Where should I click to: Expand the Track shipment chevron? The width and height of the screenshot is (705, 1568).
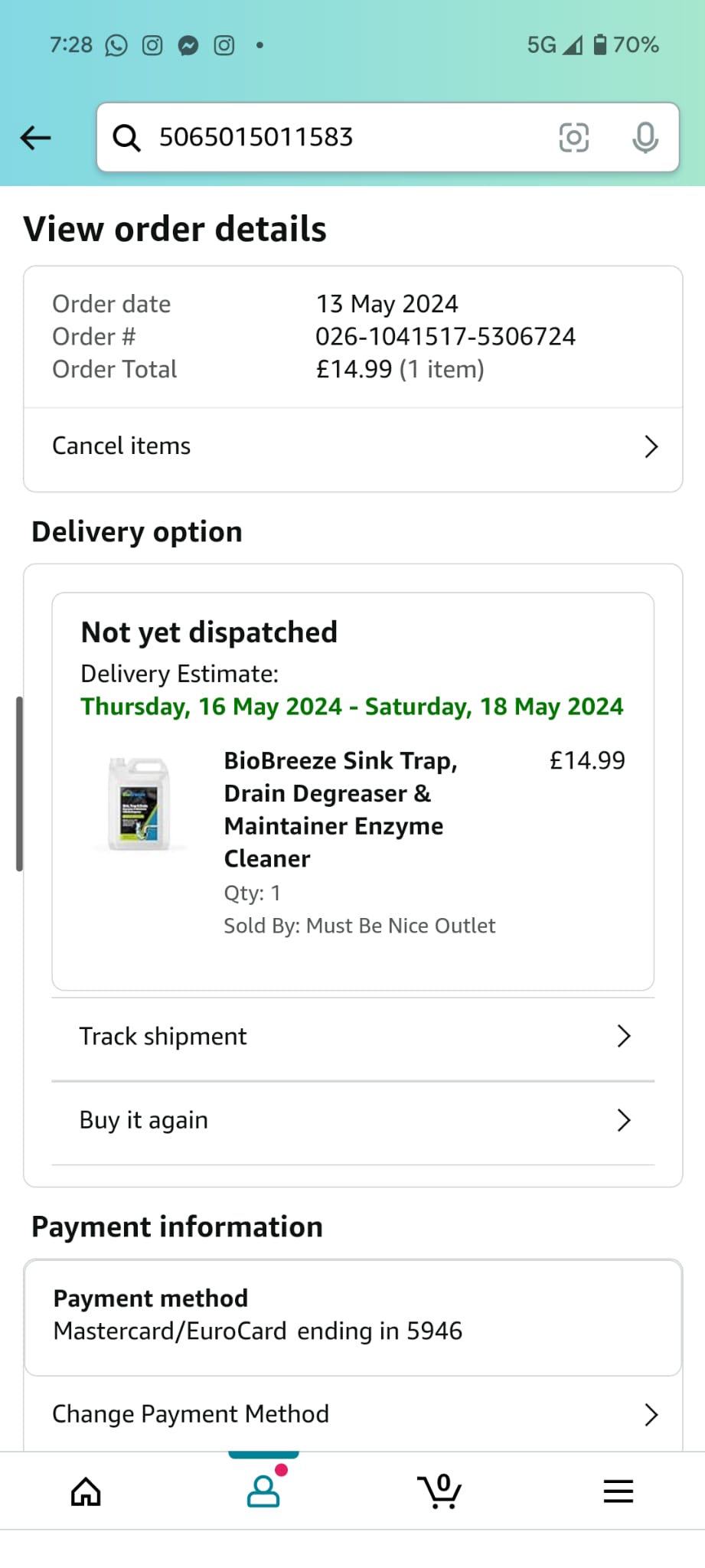coord(624,1036)
